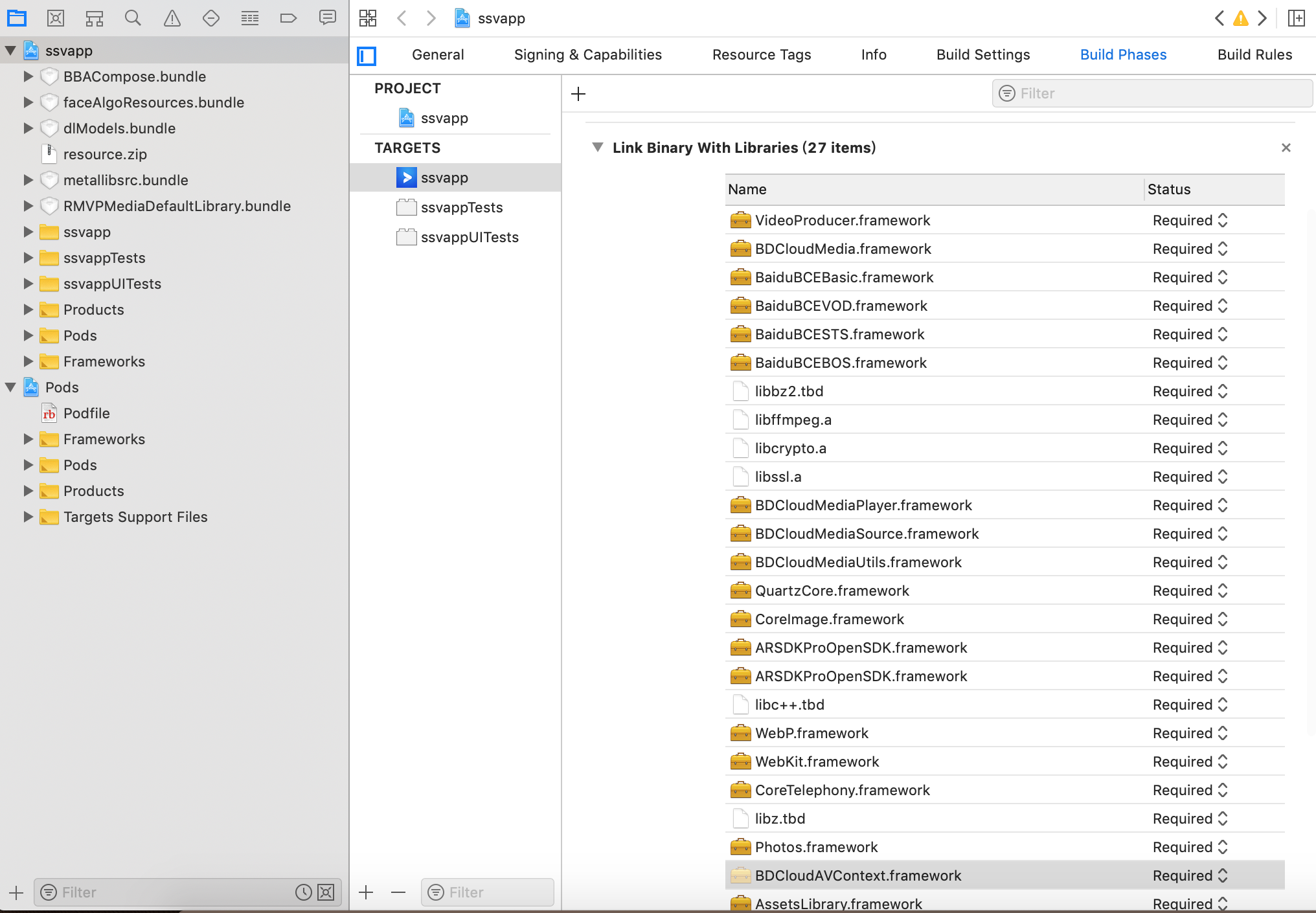Change WebKit.framework status dropdown

coord(1190,761)
